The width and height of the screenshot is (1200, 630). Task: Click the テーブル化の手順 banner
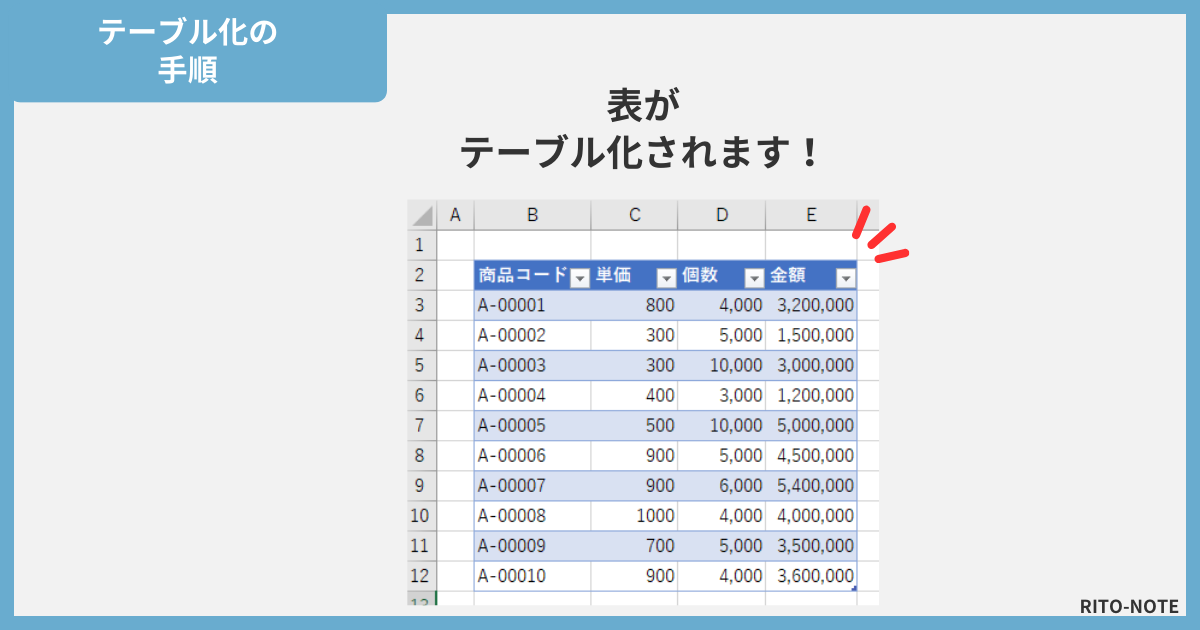pyautogui.click(x=190, y=48)
